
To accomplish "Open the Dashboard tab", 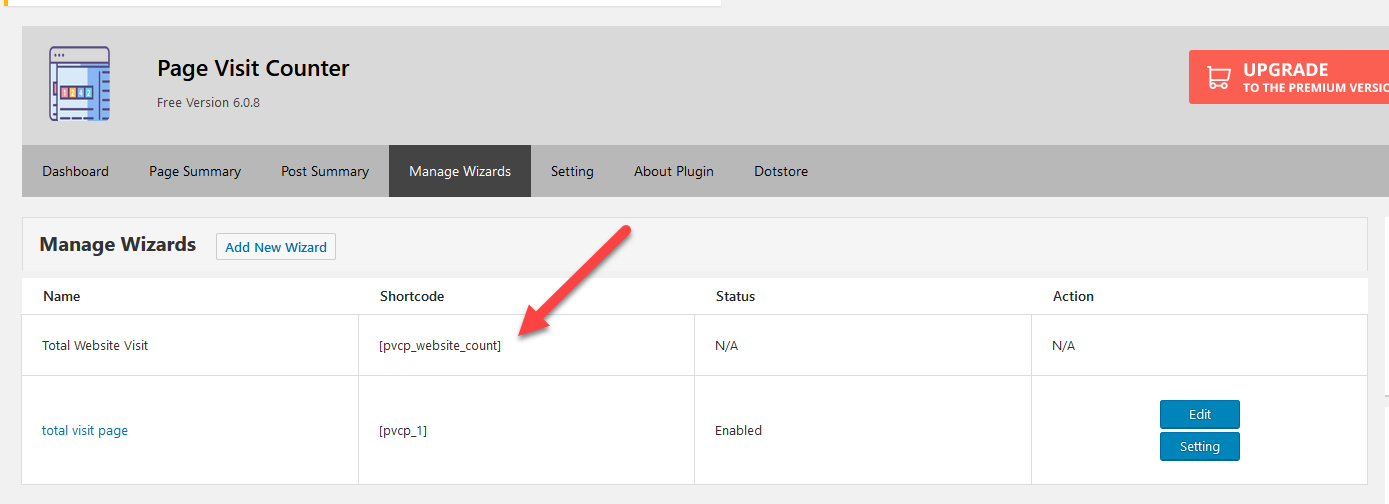I will (75, 171).
